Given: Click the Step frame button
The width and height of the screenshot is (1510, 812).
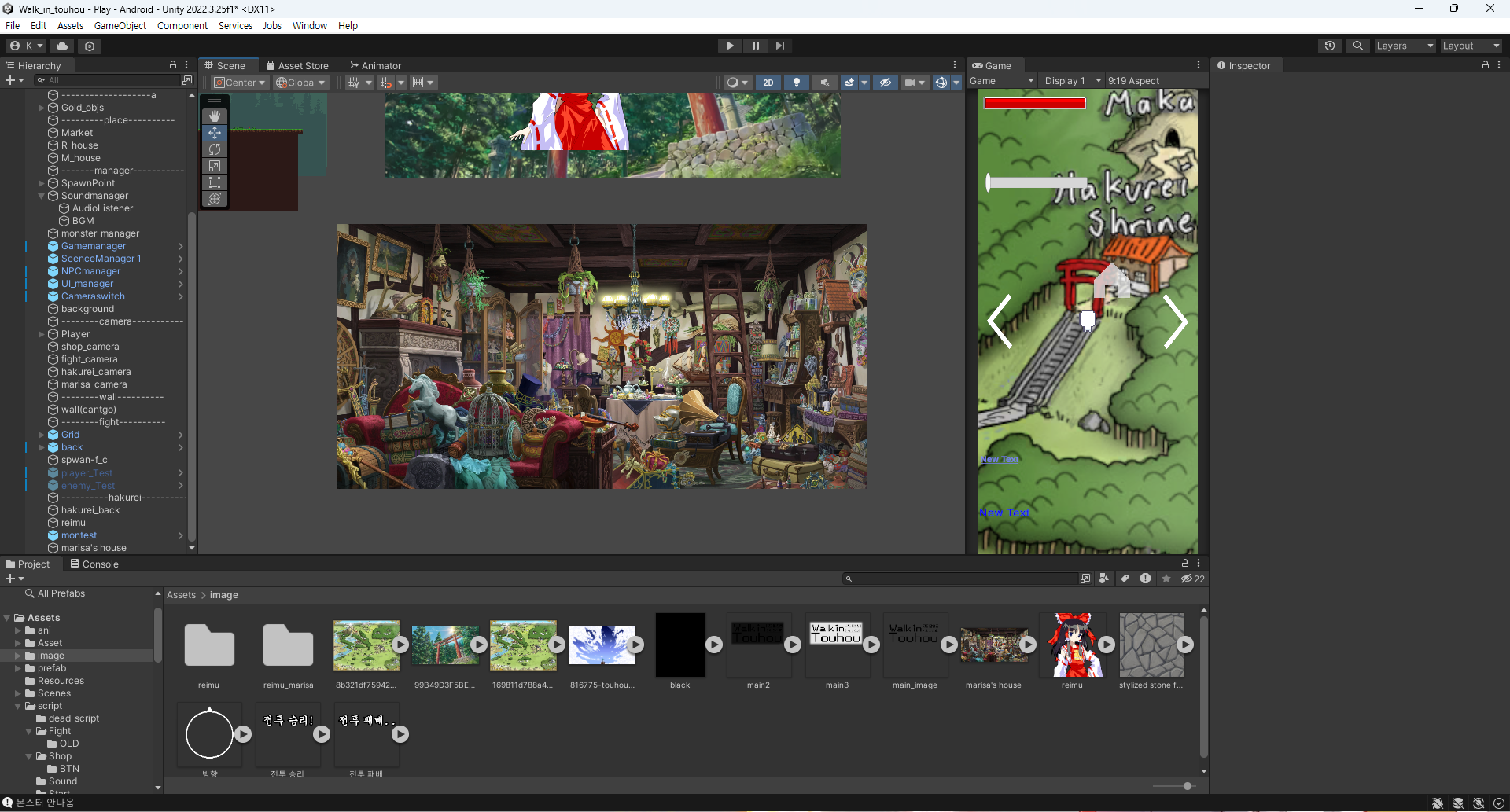Looking at the screenshot, I should pyautogui.click(x=780, y=46).
